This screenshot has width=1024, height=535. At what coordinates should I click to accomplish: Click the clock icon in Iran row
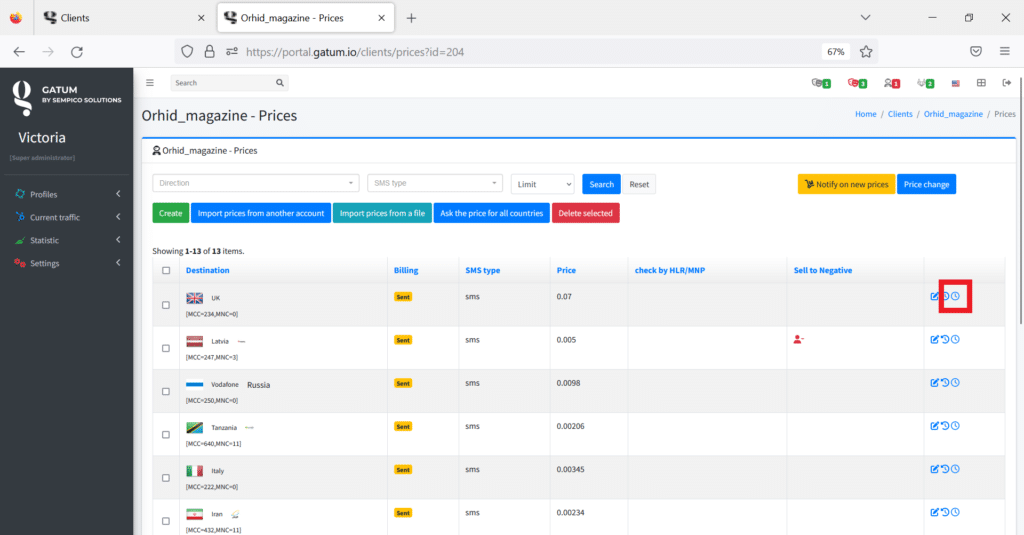(x=955, y=512)
